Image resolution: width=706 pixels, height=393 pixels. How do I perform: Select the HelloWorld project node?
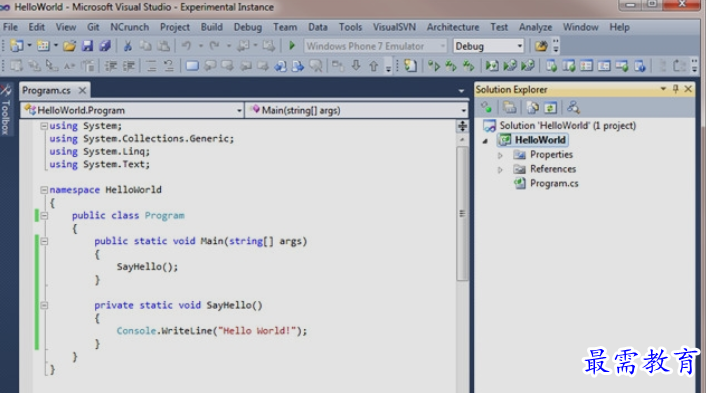pos(540,140)
